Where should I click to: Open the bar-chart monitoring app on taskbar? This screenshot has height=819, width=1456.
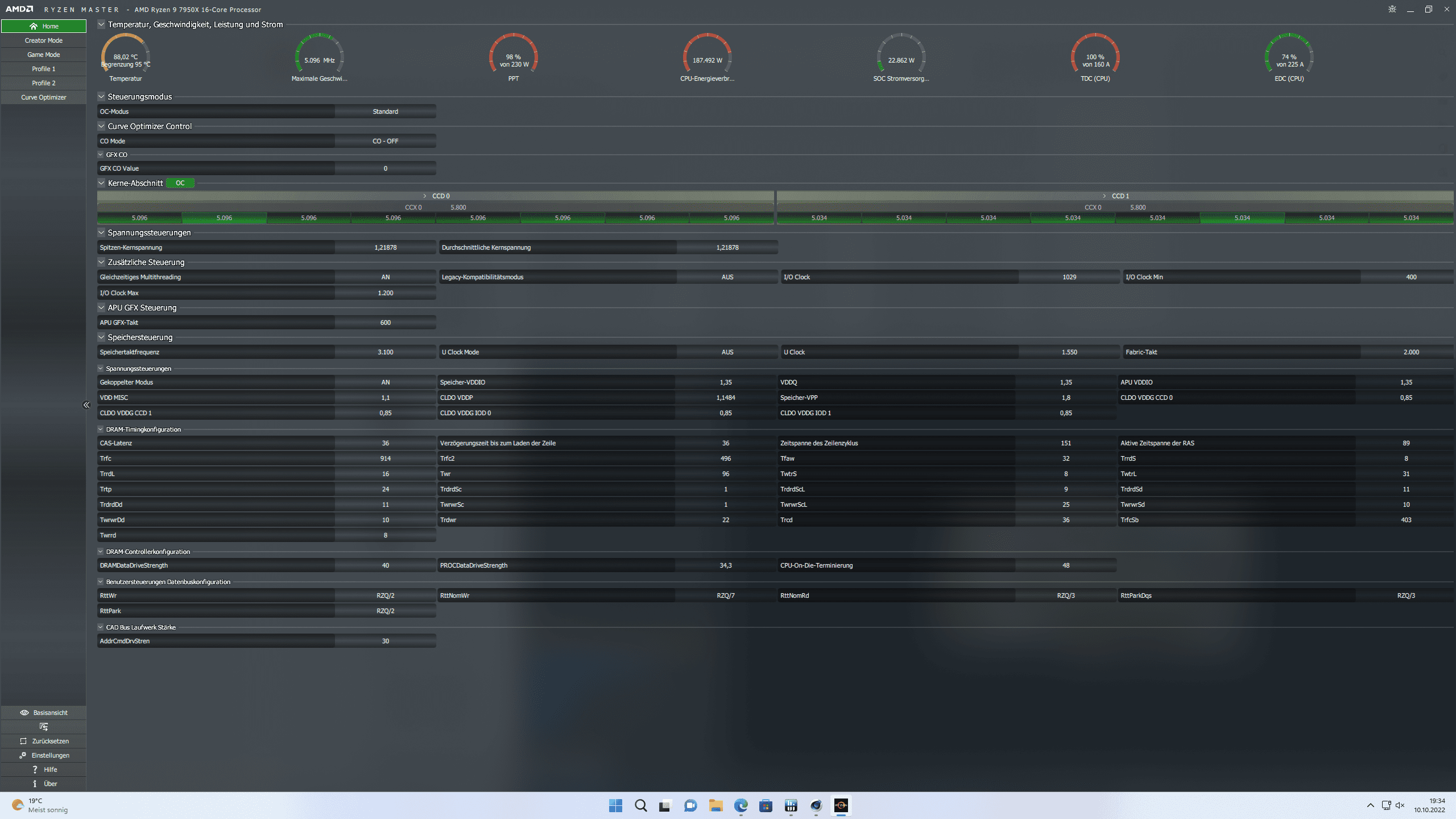(x=791, y=805)
